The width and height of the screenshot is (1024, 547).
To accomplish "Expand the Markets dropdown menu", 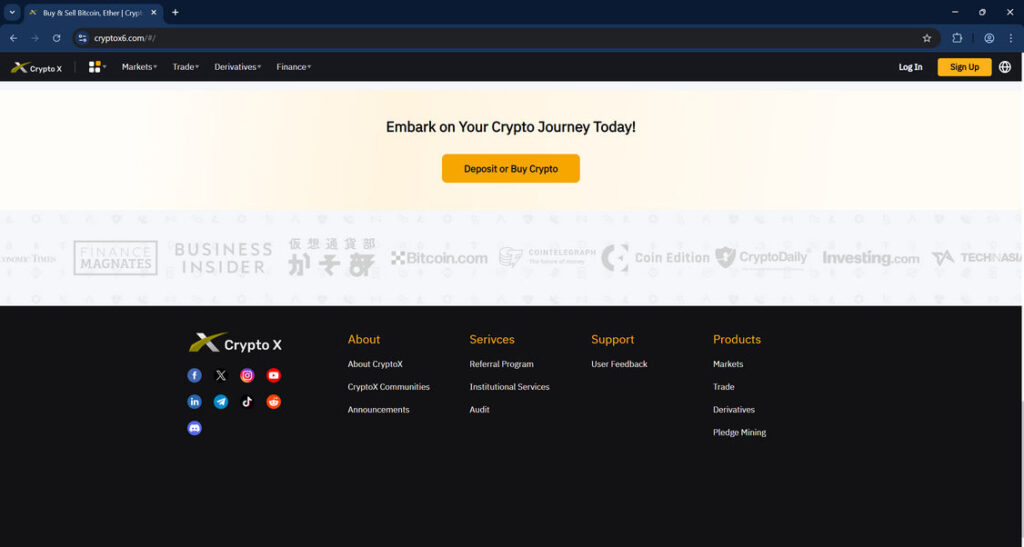I will click(139, 67).
